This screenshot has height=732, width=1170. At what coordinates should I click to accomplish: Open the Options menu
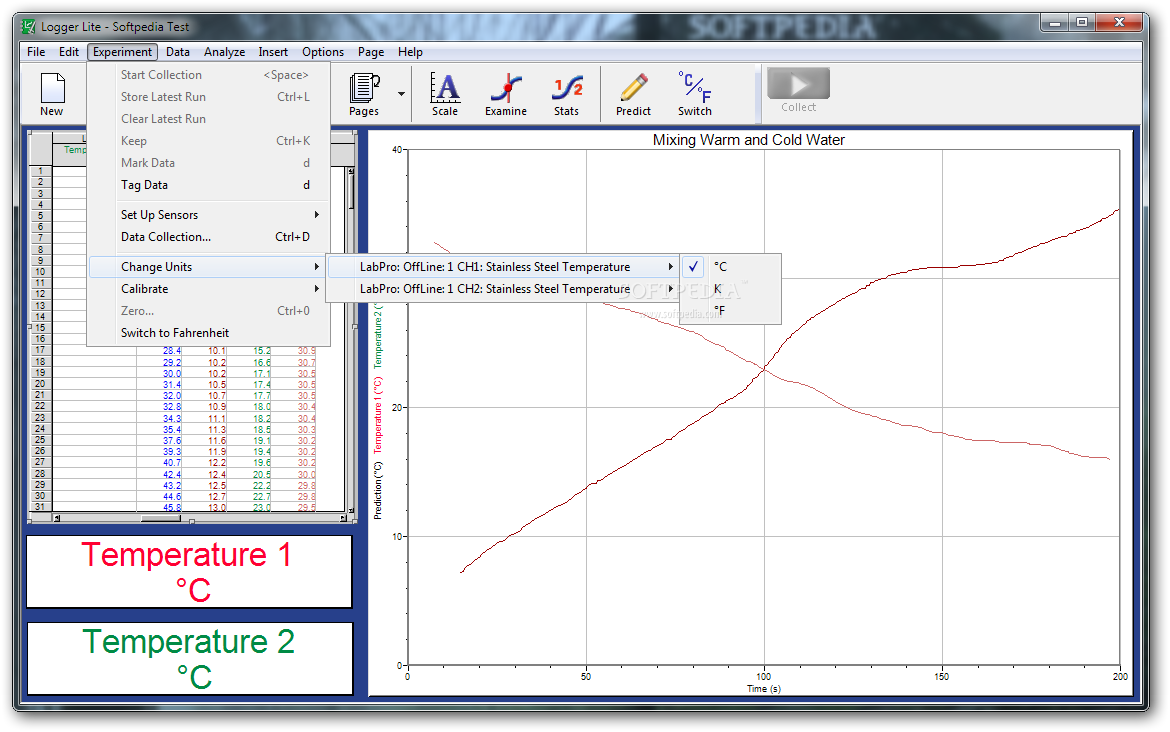[323, 51]
